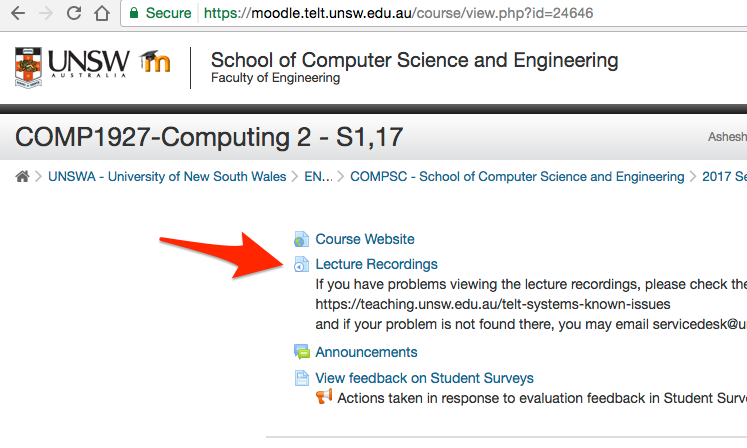
Task: Click the UNSW Australia crest logo
Action: [x=28, y=67]
